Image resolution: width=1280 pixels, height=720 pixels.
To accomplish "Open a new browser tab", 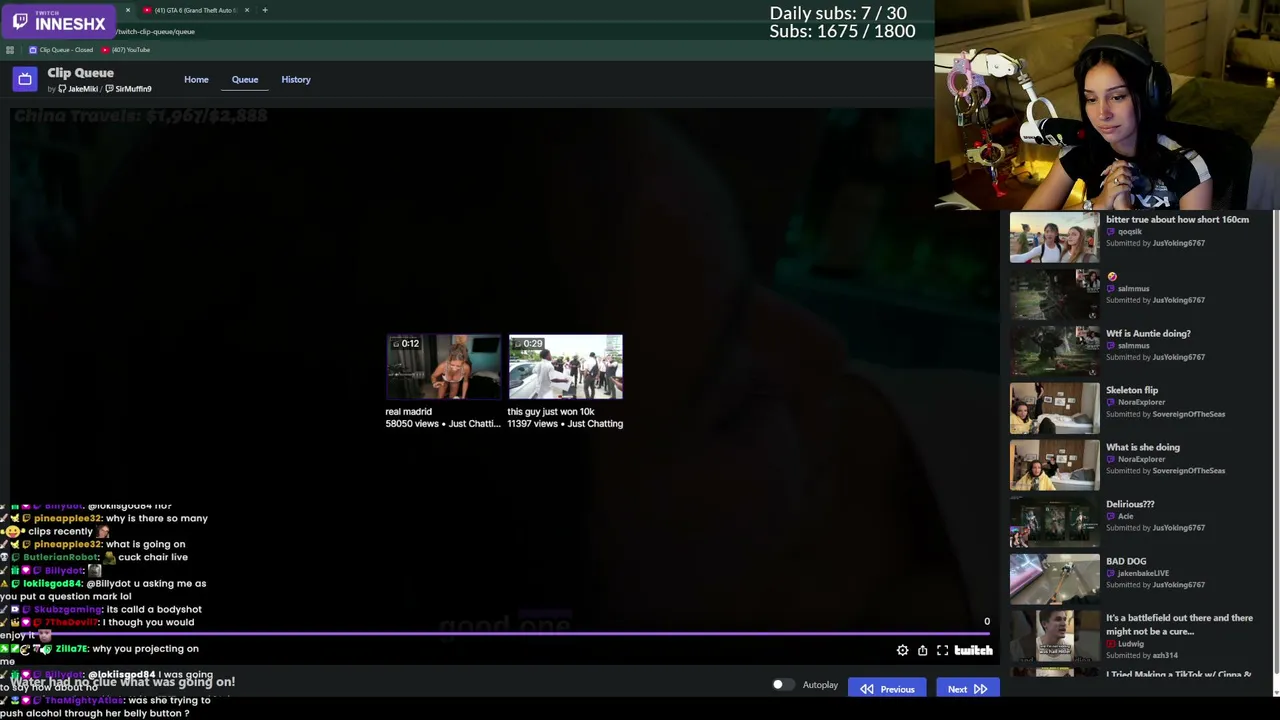I will pyautogui.click(x=265, y=10).
